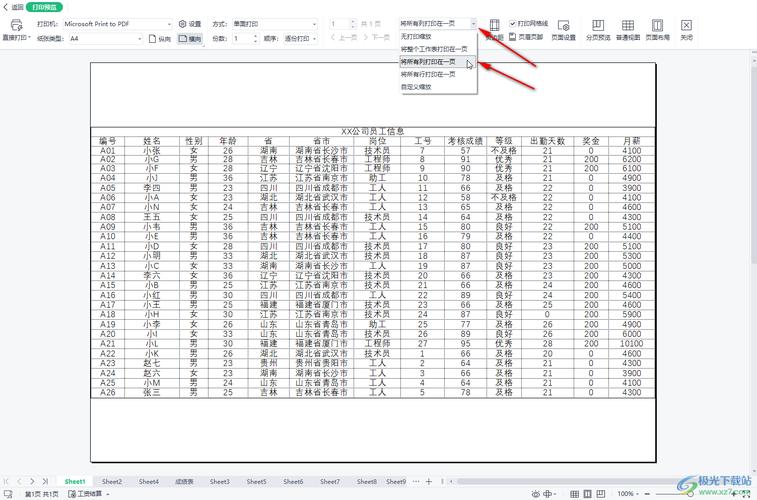Open the scaling options dropdown arrow
Image resolution: width=757 pixels, height=500 pixels.
tap(474, 23)
